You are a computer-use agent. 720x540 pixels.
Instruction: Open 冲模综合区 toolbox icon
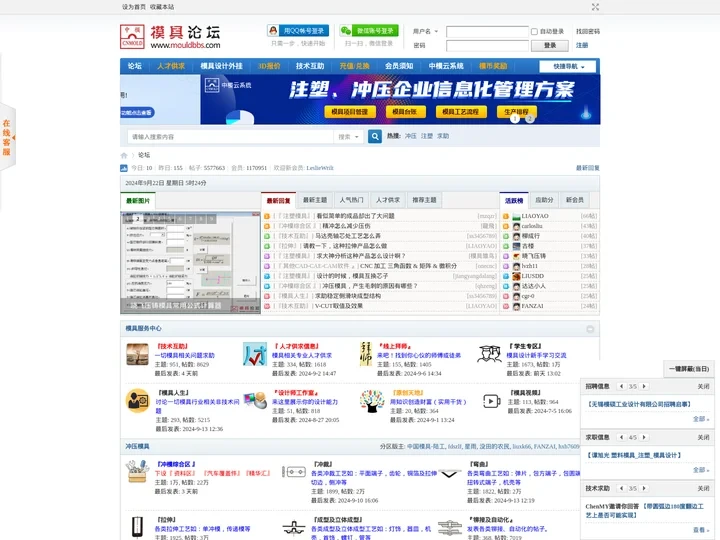pos(138,472)
